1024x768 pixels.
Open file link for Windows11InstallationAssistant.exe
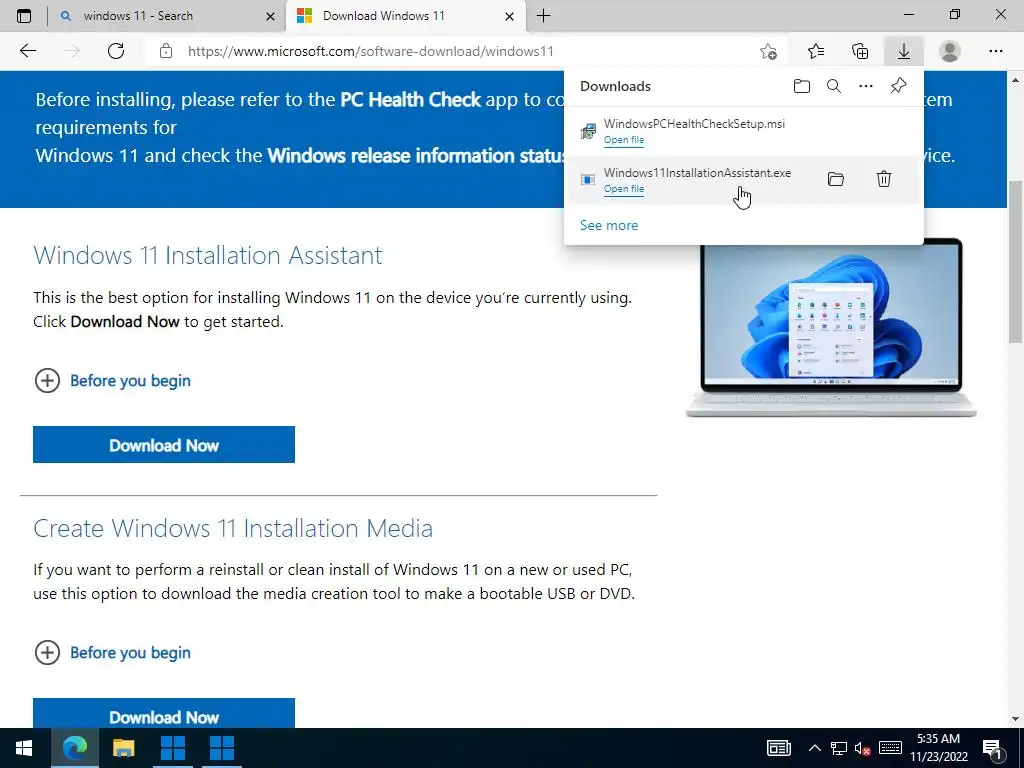tap(624, 189)
